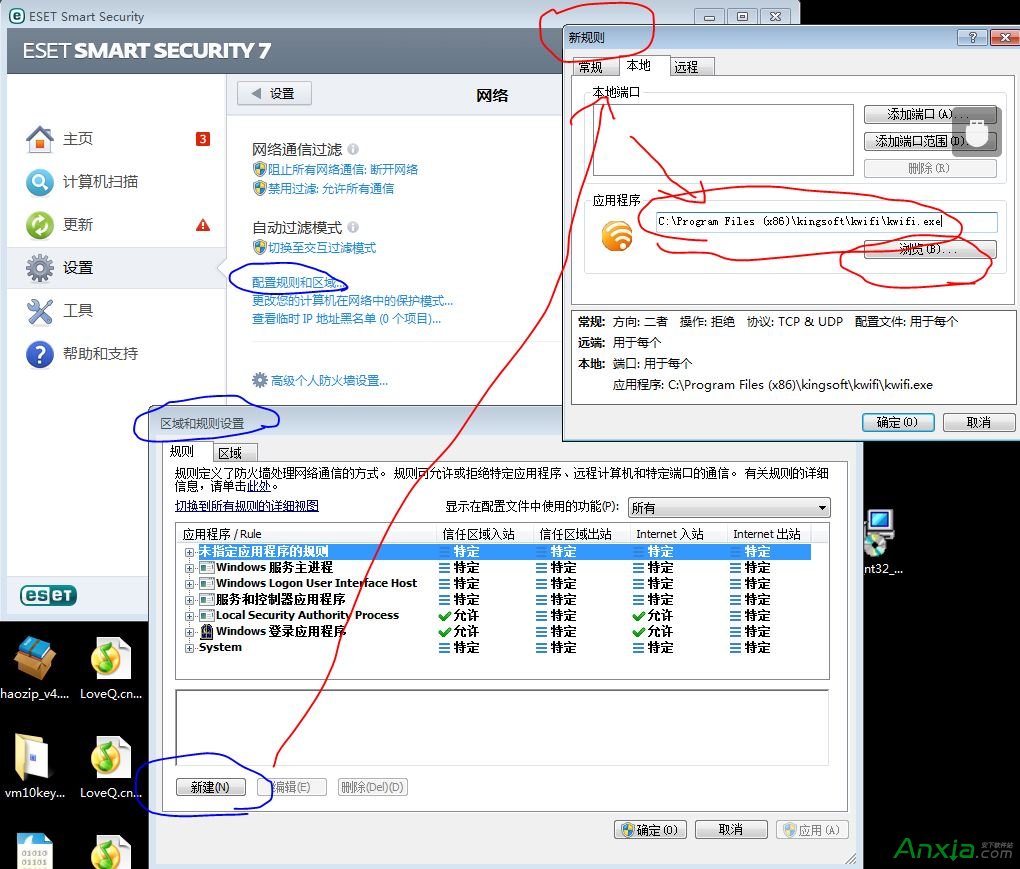Expand Local Security Authority Process node
The width and height of the screenshot is (1020, 869).
click(x=189, y=616)
